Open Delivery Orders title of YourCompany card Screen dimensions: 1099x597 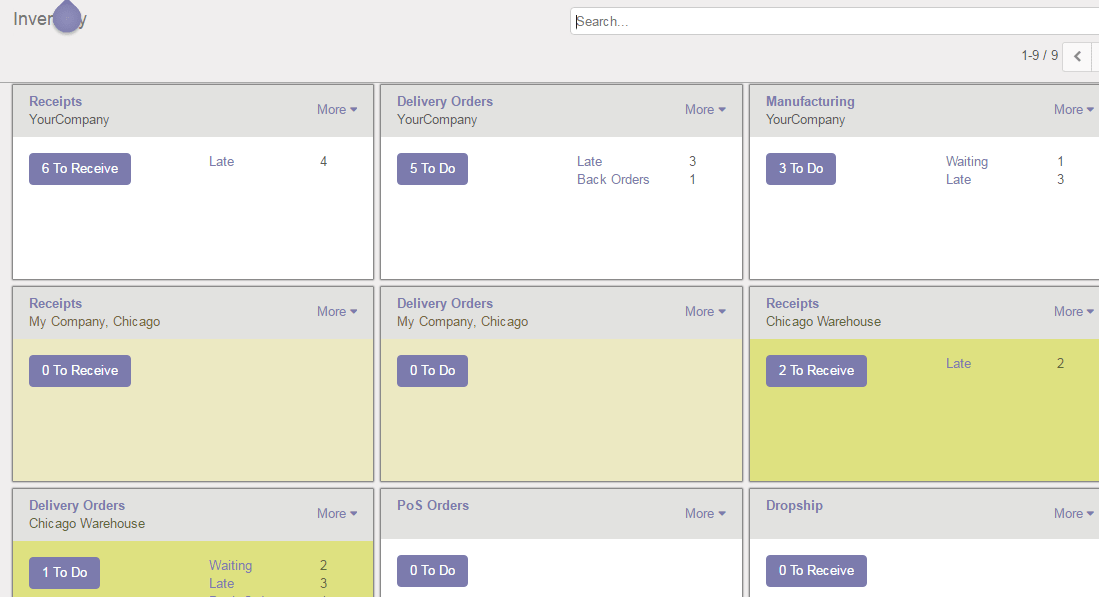tap(445, 102)
